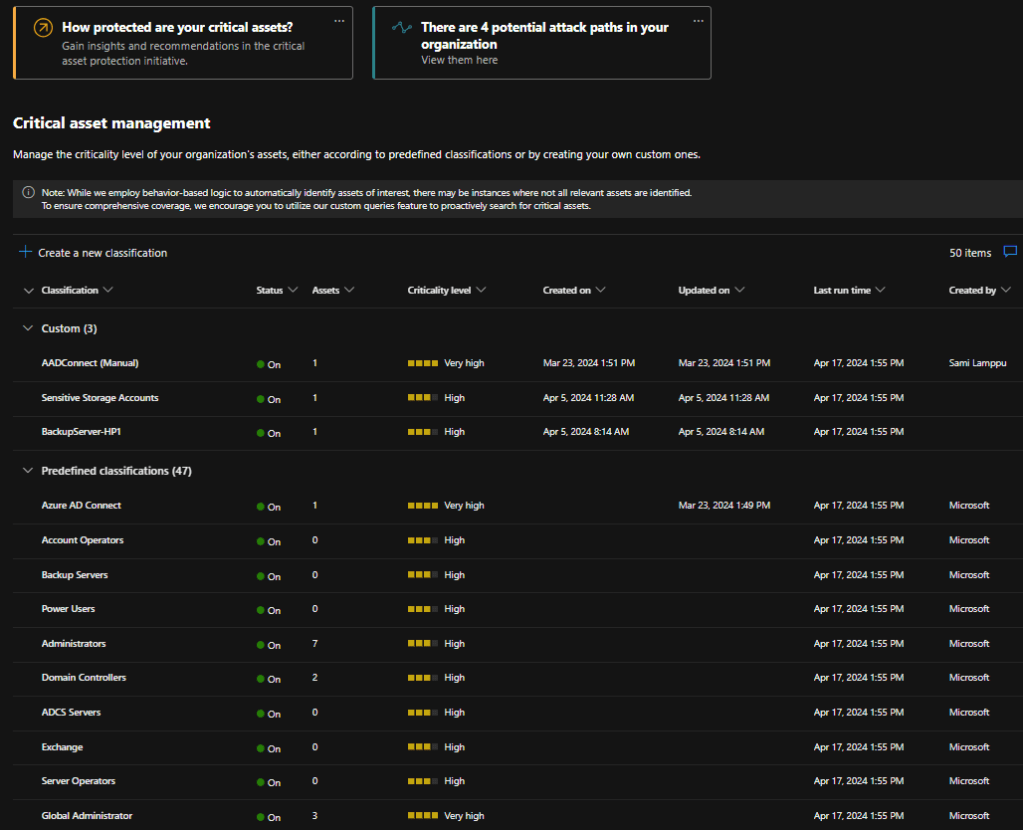Viewport: 1023px width, 830px height.
Task: Click the critical assets arrow icon
Action: 42,29
